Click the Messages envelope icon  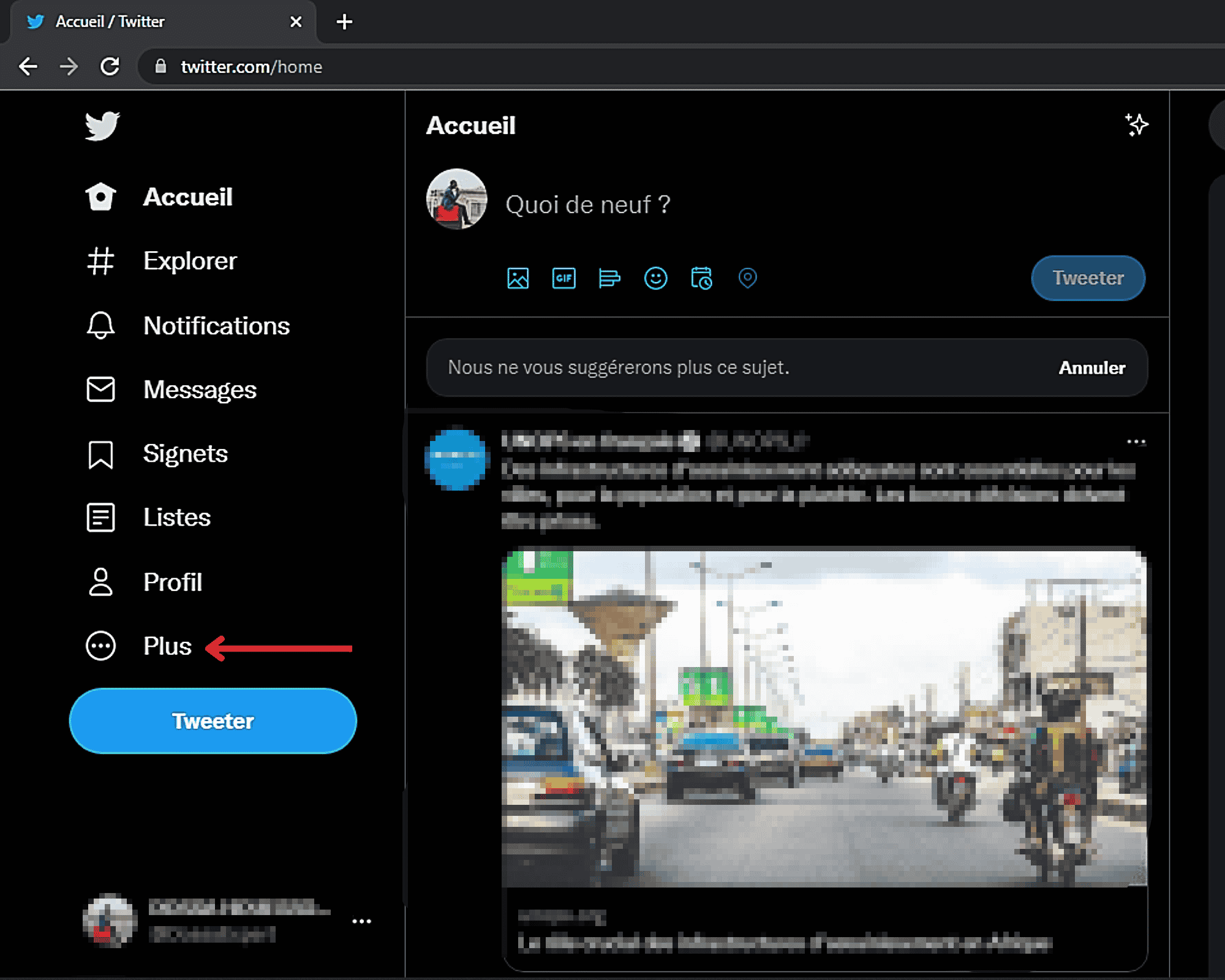pos(101,390)
